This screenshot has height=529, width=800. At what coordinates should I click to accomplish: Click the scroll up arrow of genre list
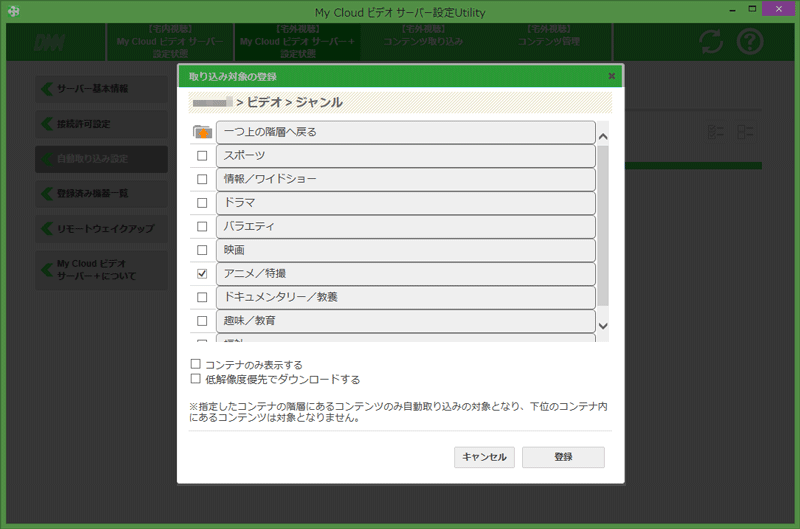[x=603, y=136]
